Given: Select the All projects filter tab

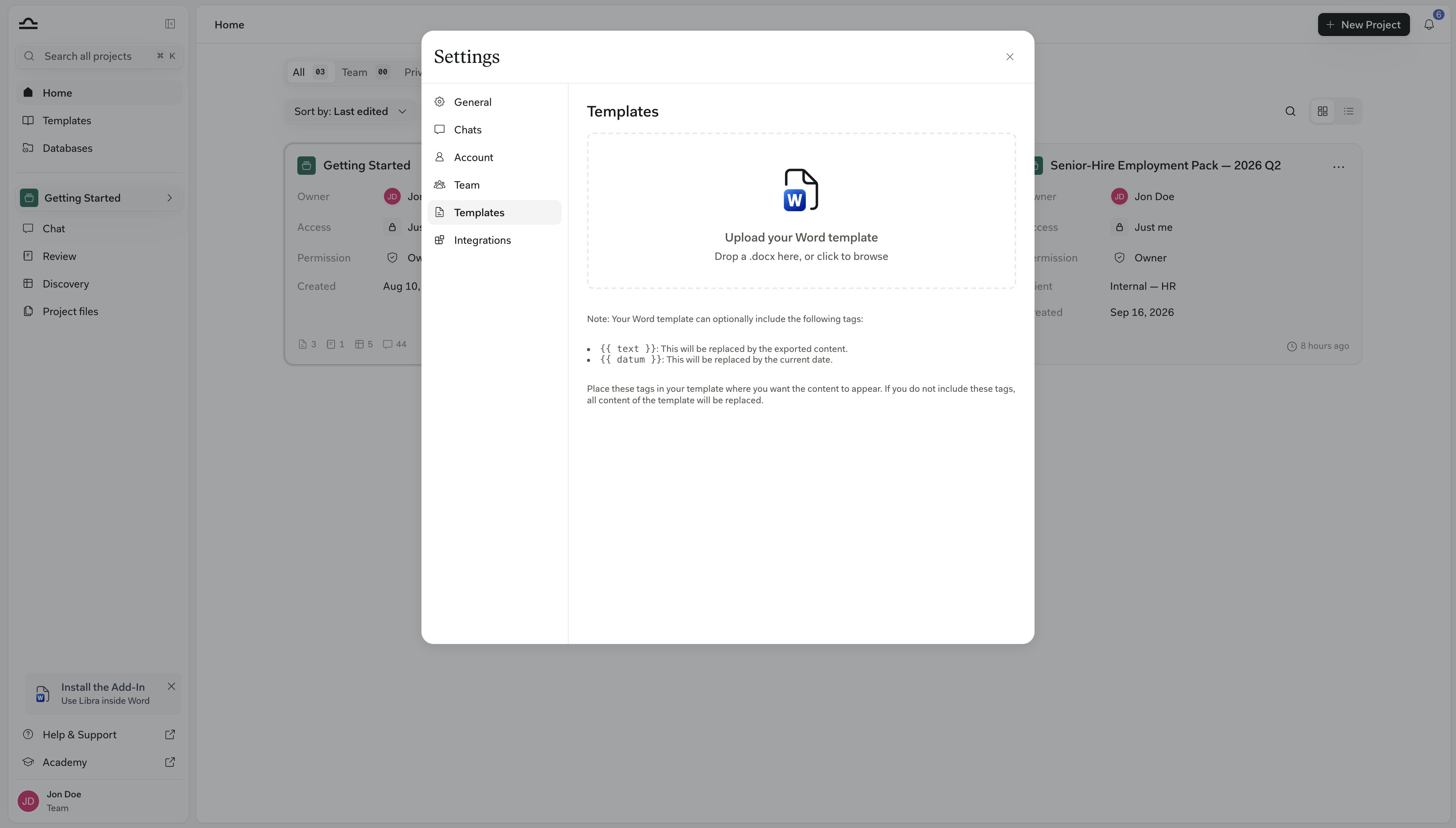Looking at the screenshot, I should [x=310, y=72].
